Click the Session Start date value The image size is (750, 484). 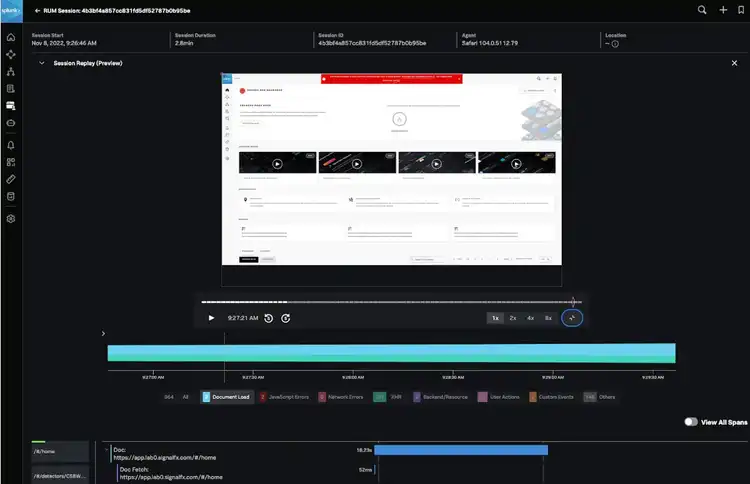64,43
